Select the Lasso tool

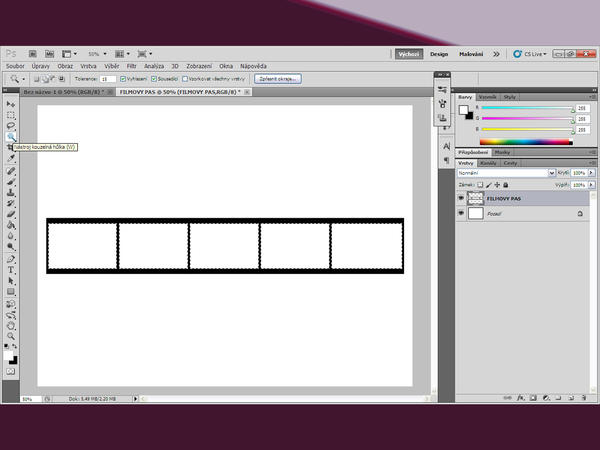11,125
